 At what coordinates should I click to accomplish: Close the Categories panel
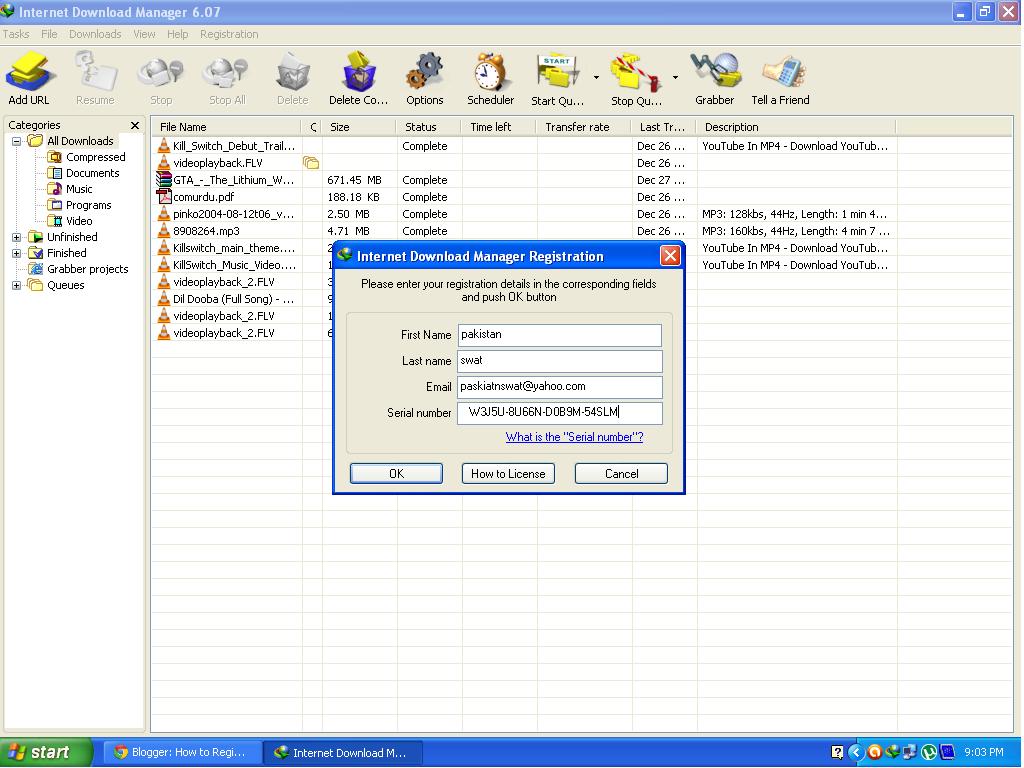(135, 125)
